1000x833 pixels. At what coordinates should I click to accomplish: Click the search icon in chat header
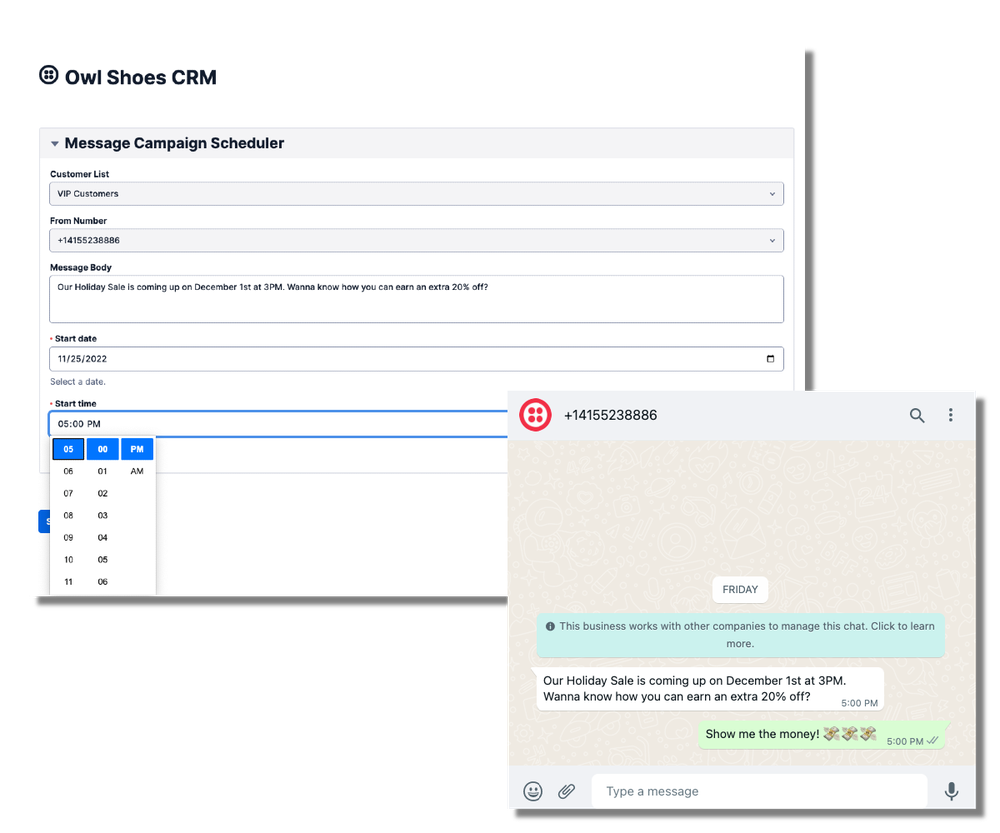click(x=917, y=415)
